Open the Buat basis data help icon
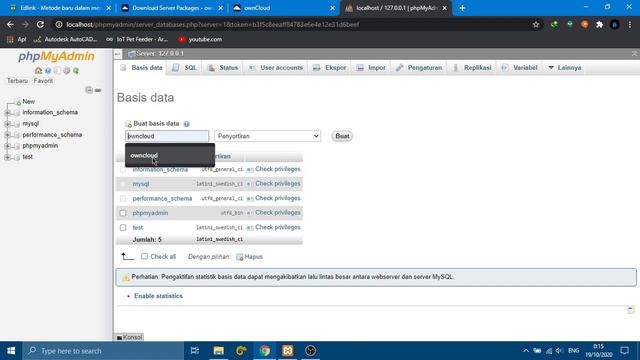Viewport: 640px width, 360px height. (x=187, y=124)
